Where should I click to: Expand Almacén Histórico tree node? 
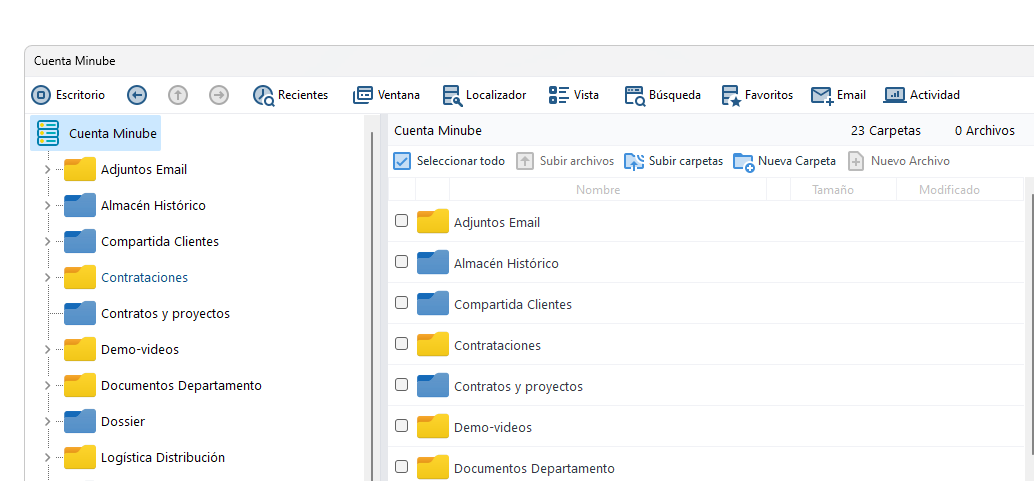47,206
